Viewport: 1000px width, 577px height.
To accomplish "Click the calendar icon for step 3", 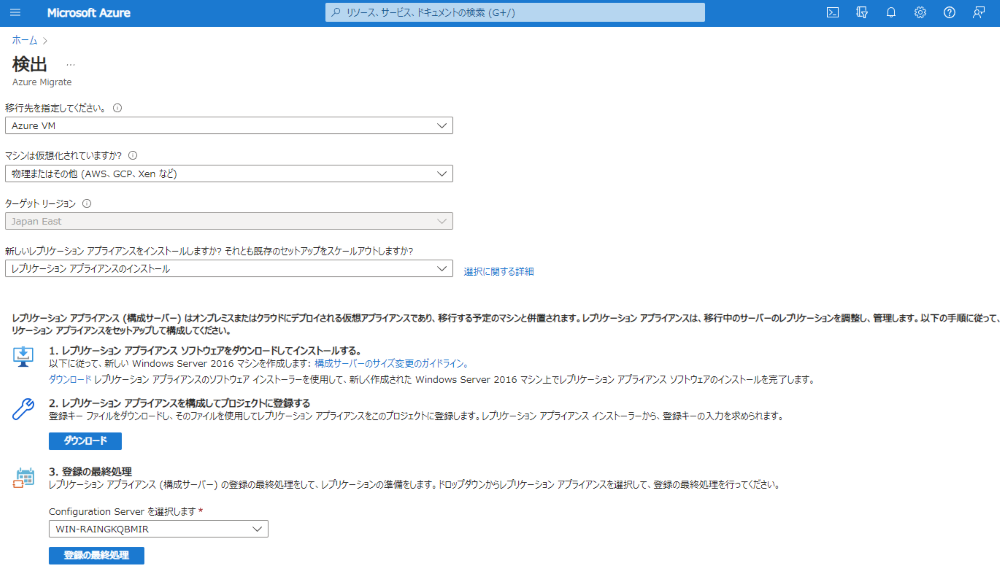I will tap(24, 478).
